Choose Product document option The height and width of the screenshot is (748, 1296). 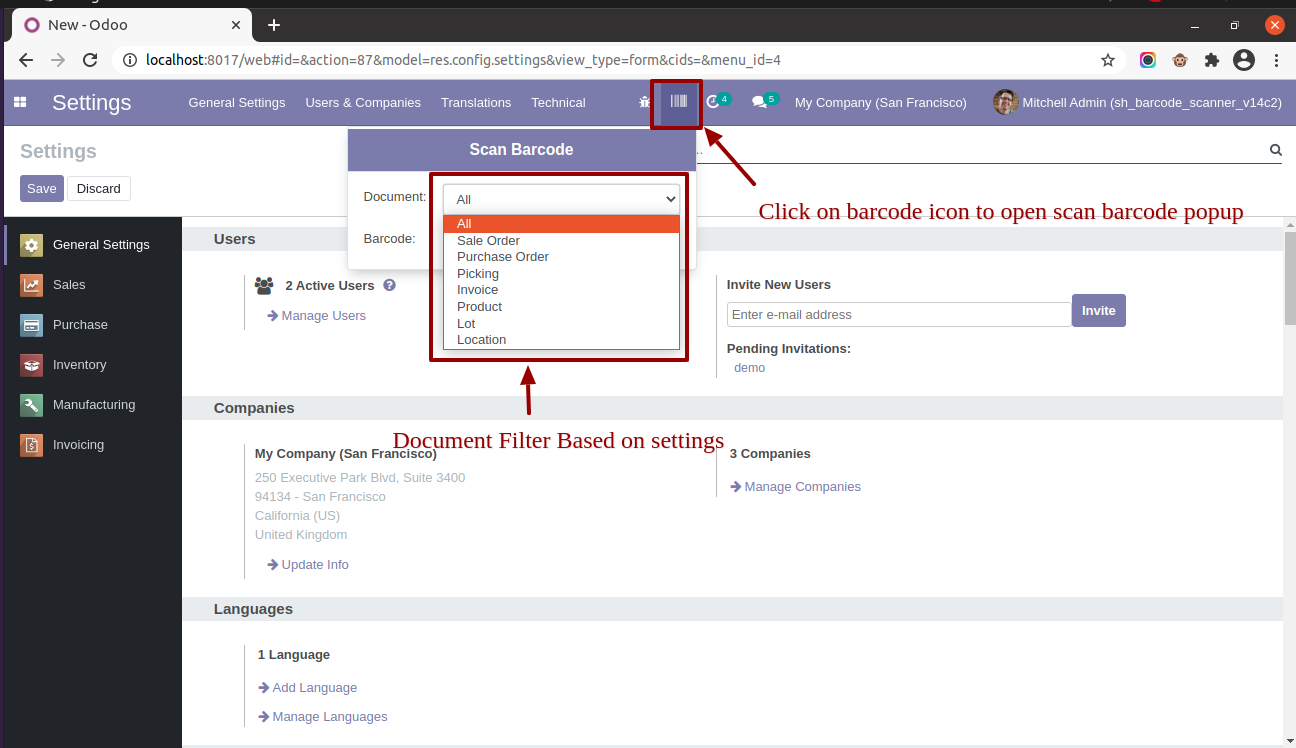561,307
